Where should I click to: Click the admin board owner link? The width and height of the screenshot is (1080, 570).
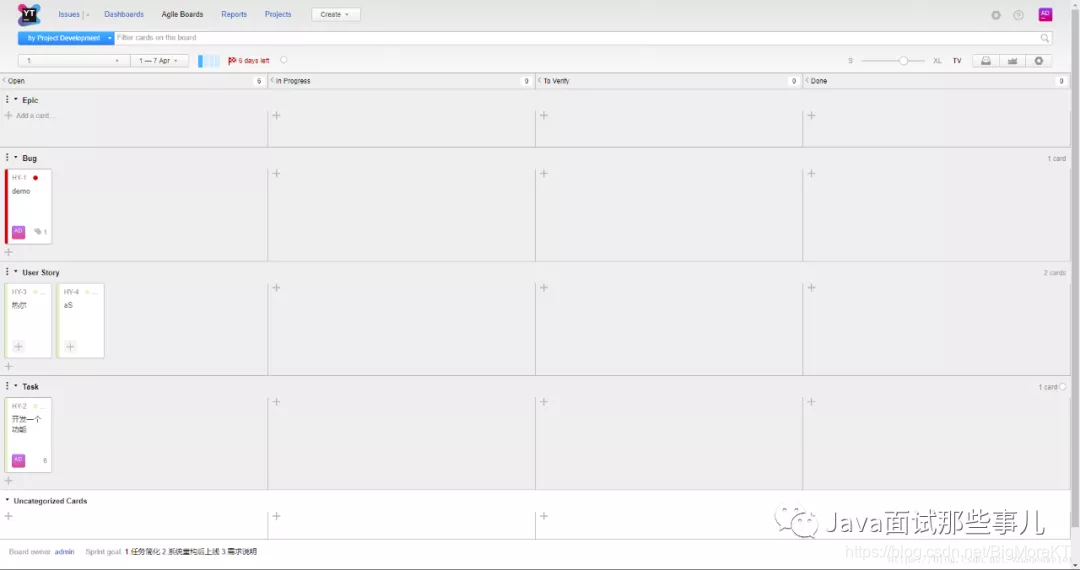click(65, 551)
